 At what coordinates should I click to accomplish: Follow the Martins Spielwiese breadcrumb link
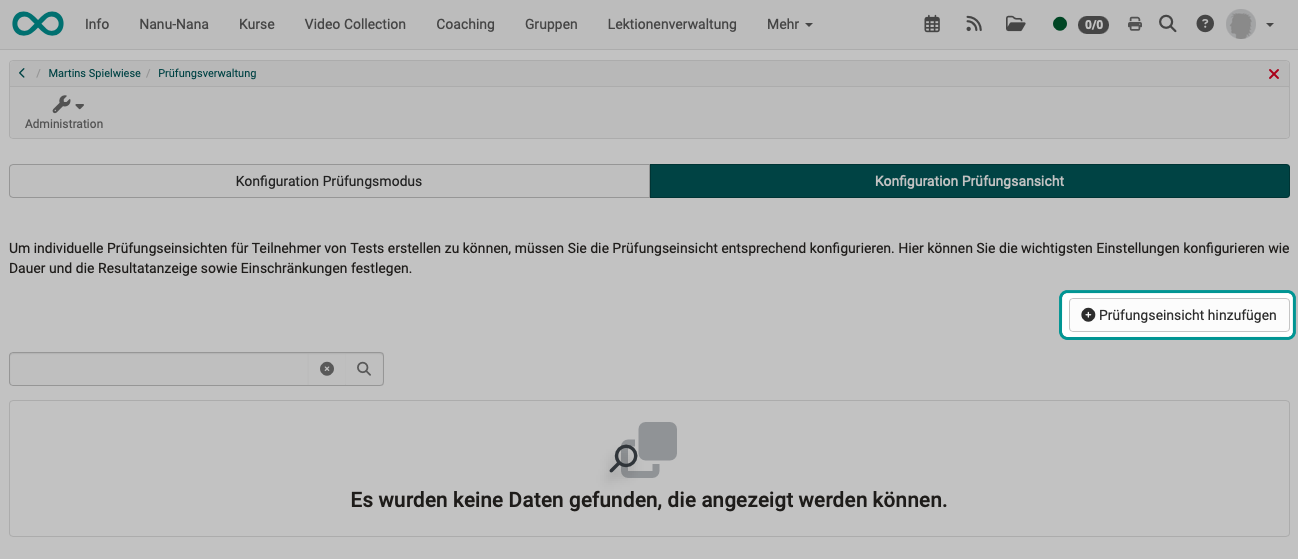[x=94, y=73]
